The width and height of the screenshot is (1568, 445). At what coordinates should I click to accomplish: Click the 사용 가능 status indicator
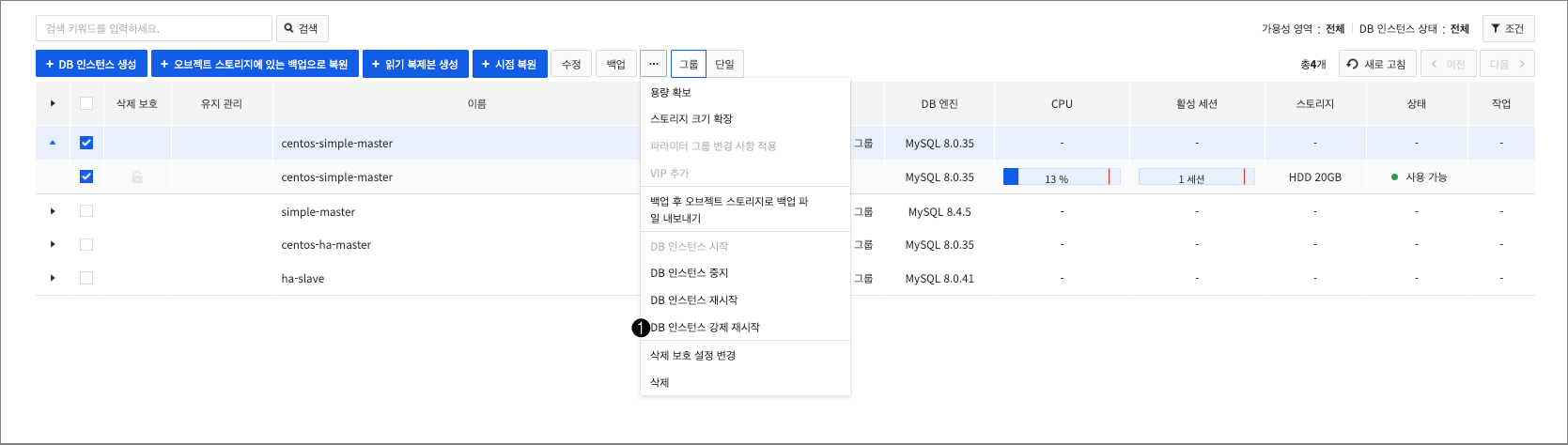[x=1419, y=176]
